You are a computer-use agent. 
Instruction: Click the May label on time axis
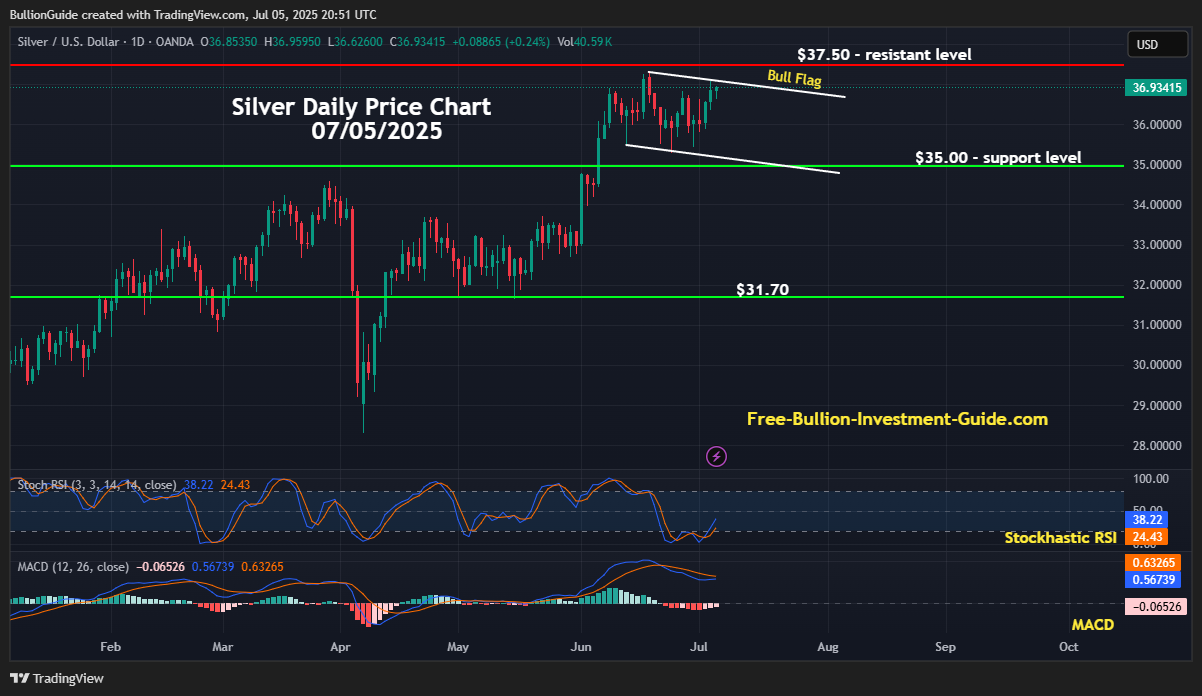[x=457, y=647]
